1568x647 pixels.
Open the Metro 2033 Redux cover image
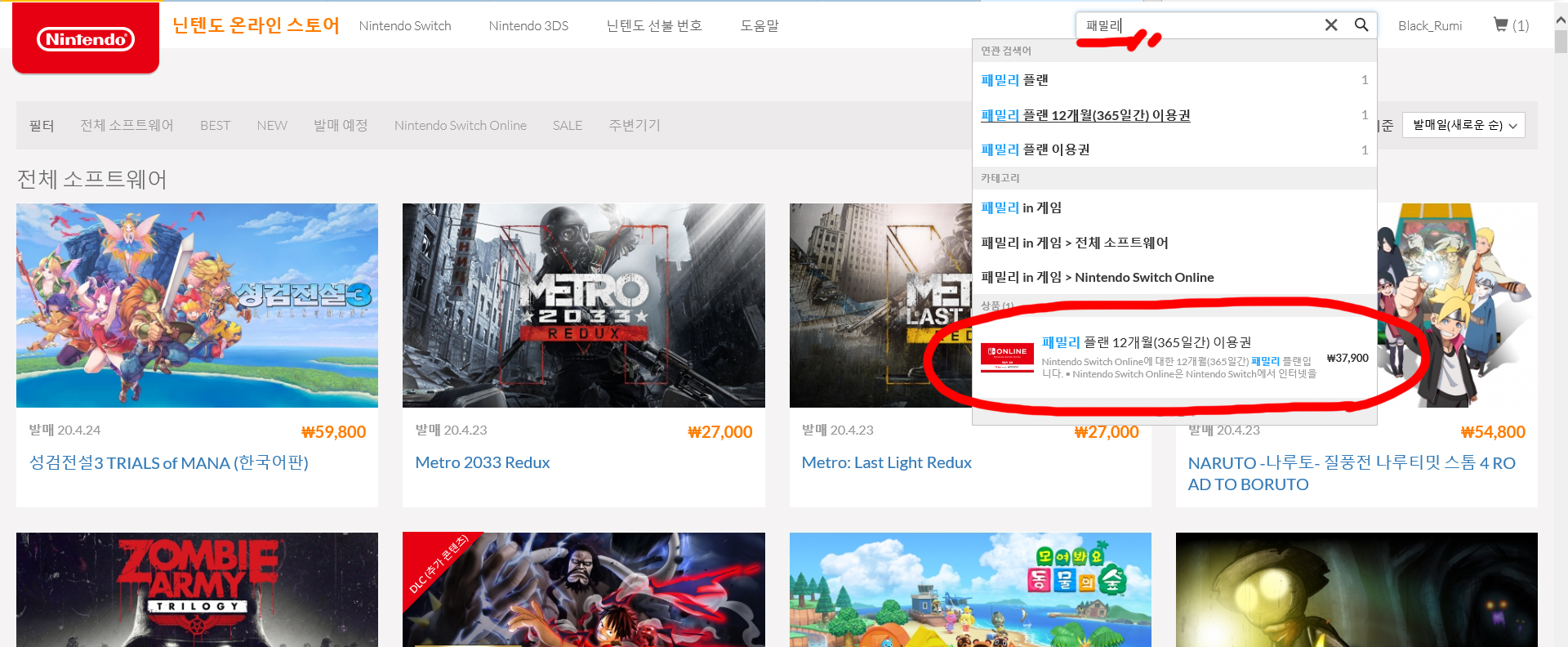584,306
